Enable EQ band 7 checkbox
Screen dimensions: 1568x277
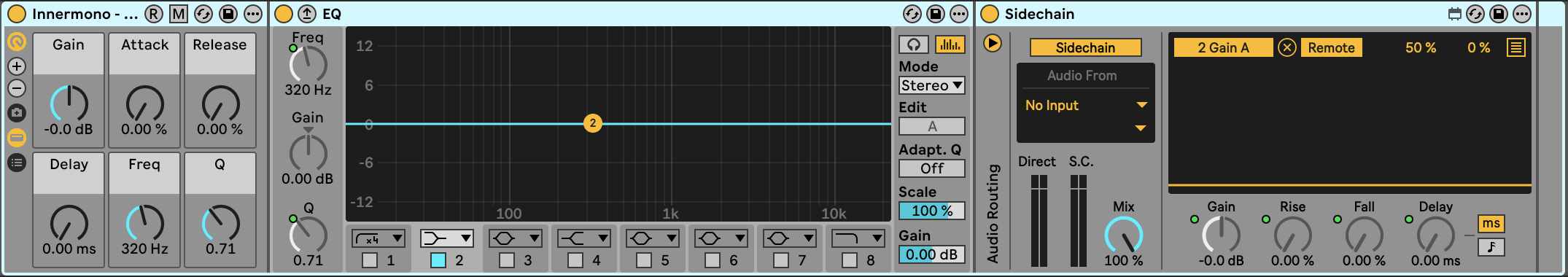click(781, 260)
